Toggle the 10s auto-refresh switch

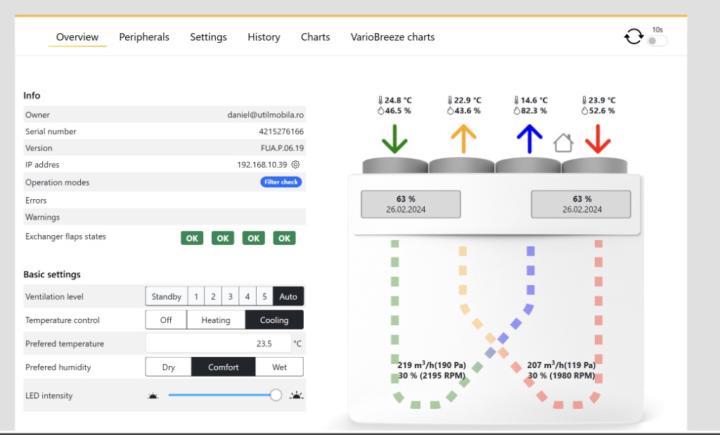point(657,41)
